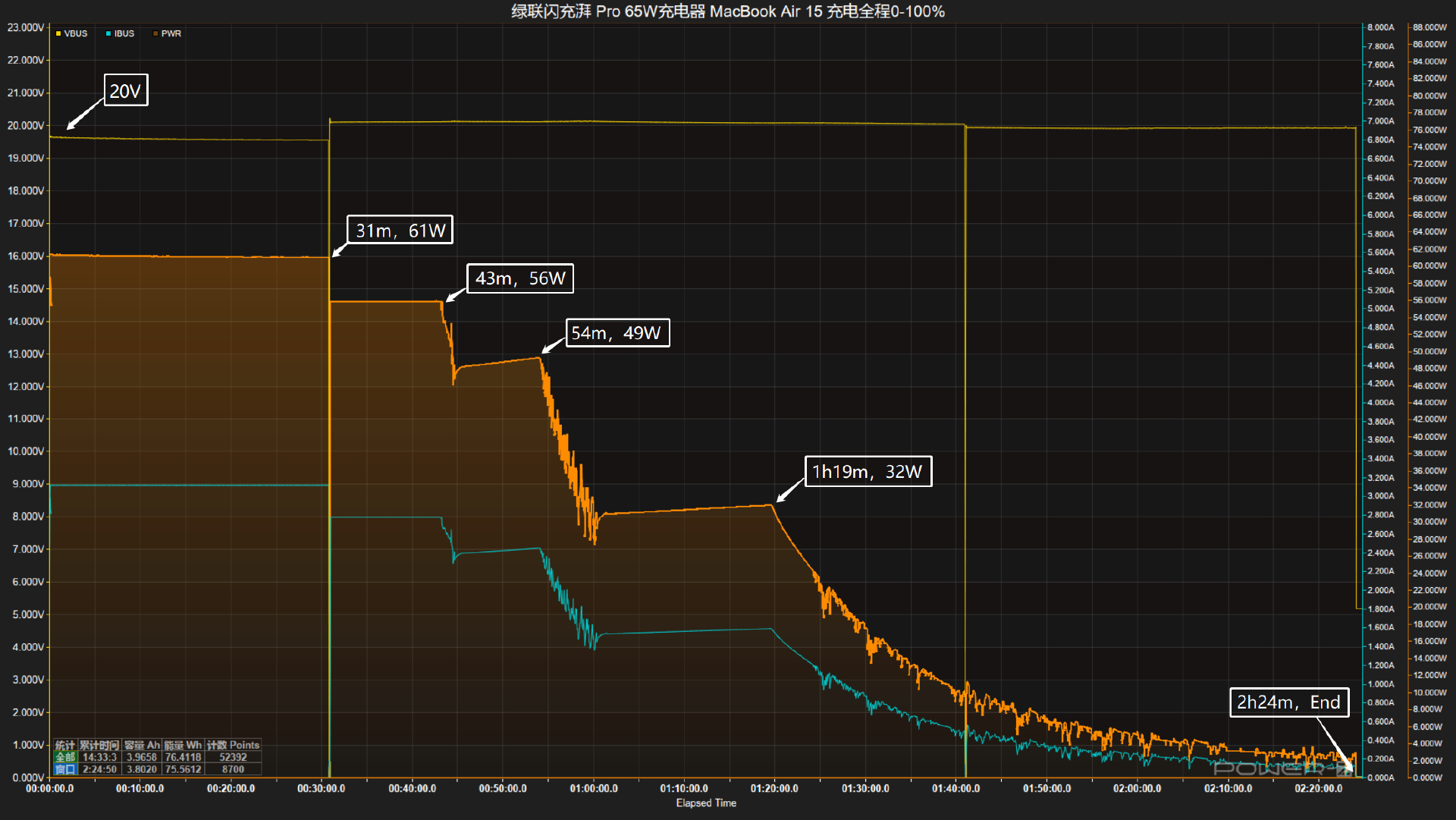Click the 20V annotation box
This screenshot has width=1456, height=820.
coord(126,90)
